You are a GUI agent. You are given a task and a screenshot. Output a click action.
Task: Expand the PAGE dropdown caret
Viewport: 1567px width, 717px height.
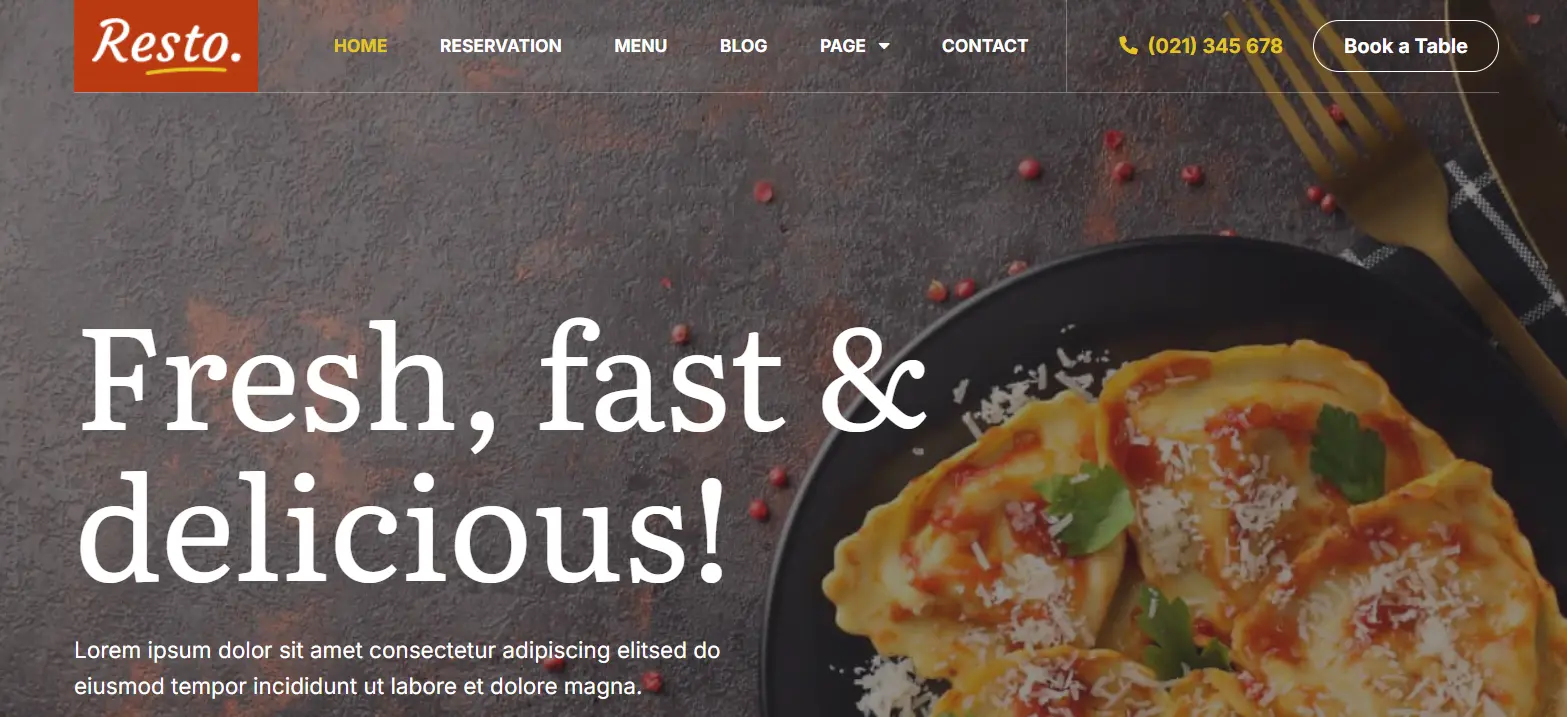884,46
